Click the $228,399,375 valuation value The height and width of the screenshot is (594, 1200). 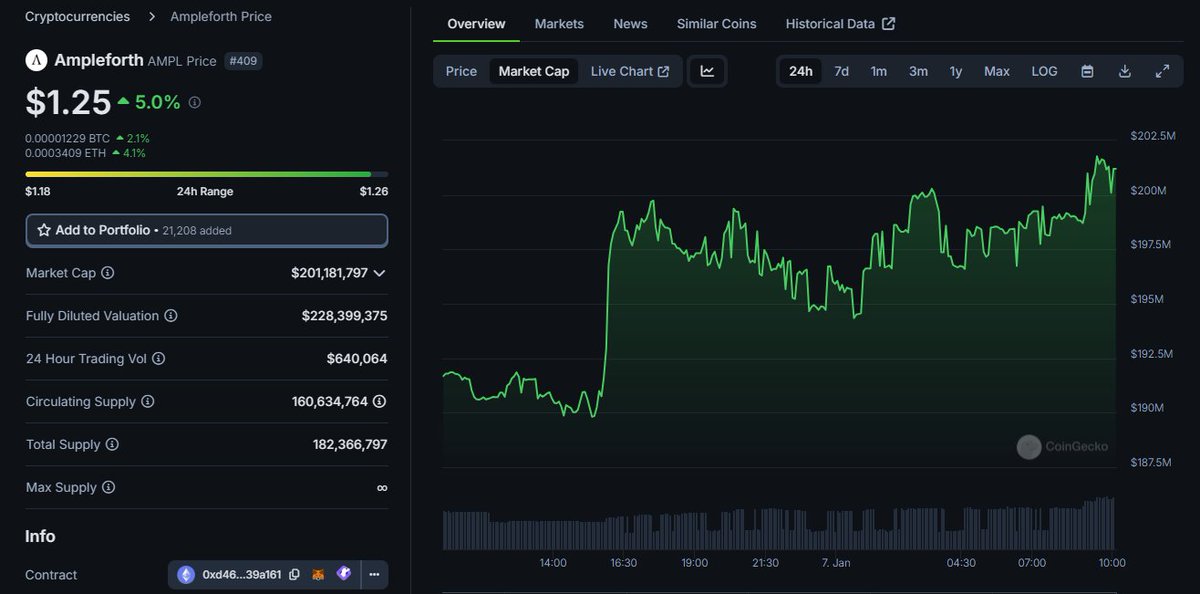345,316
